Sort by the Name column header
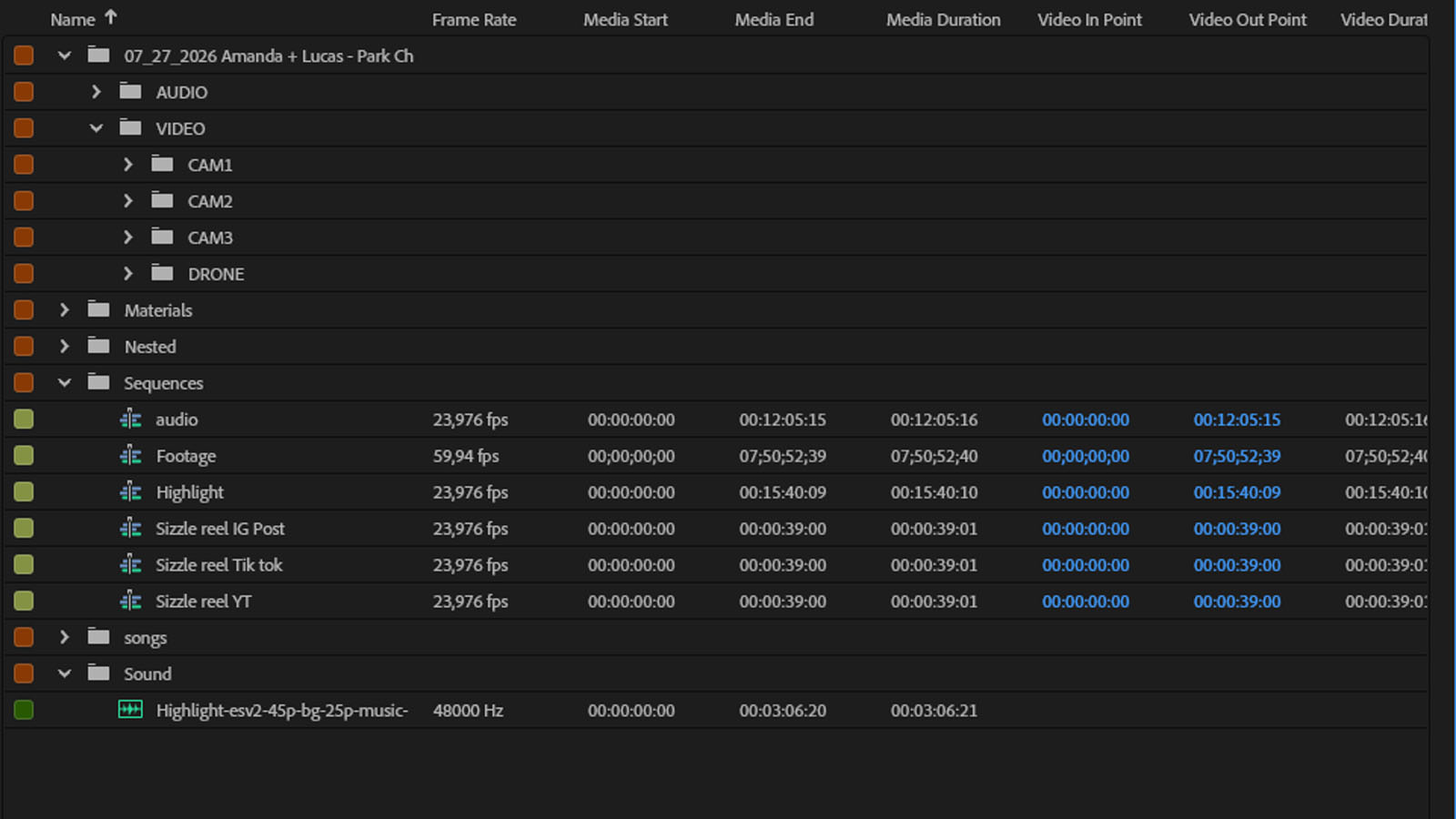The width and height of the screenshot is (1456, 819). 73,19
